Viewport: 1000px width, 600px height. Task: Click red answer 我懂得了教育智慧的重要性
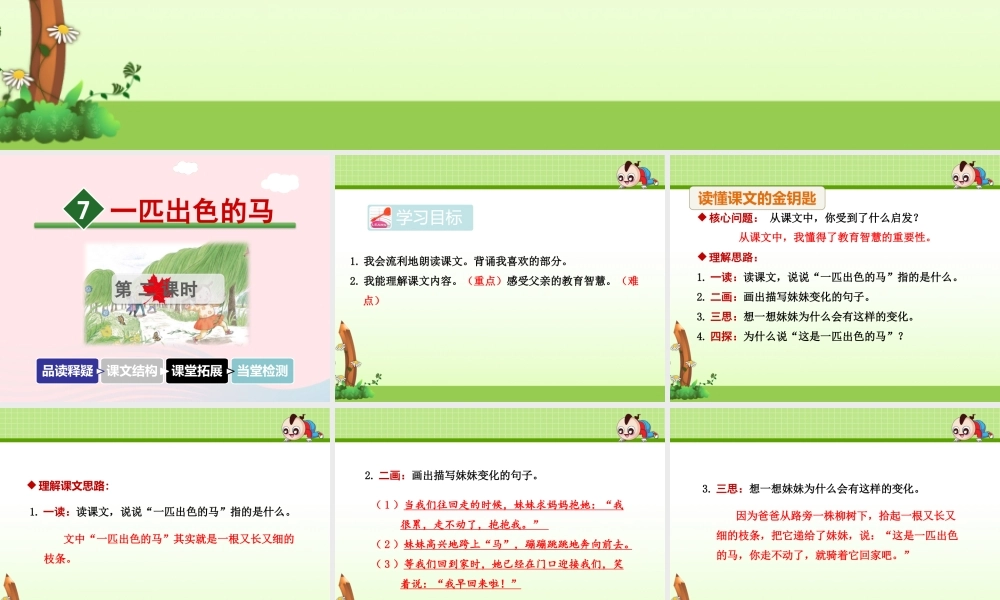(x=837, y=237)
